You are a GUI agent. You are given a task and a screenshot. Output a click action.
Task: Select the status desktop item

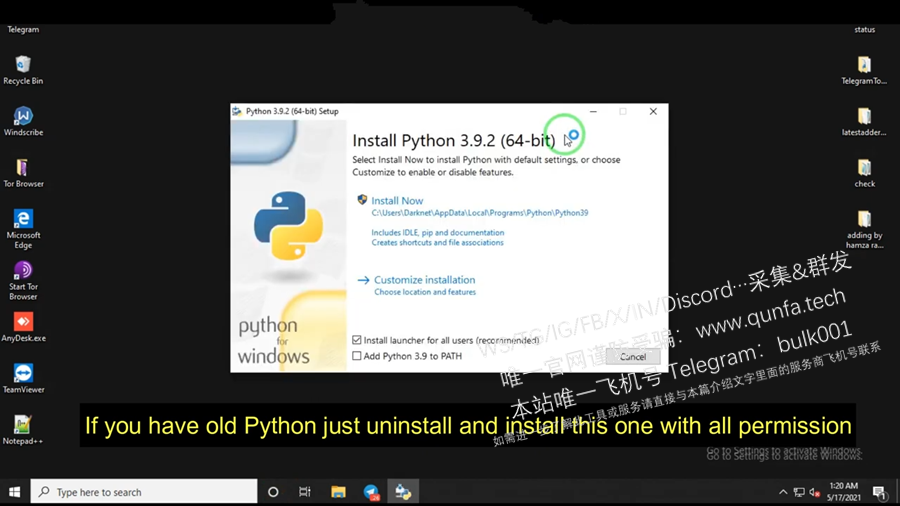click(864, 29)
